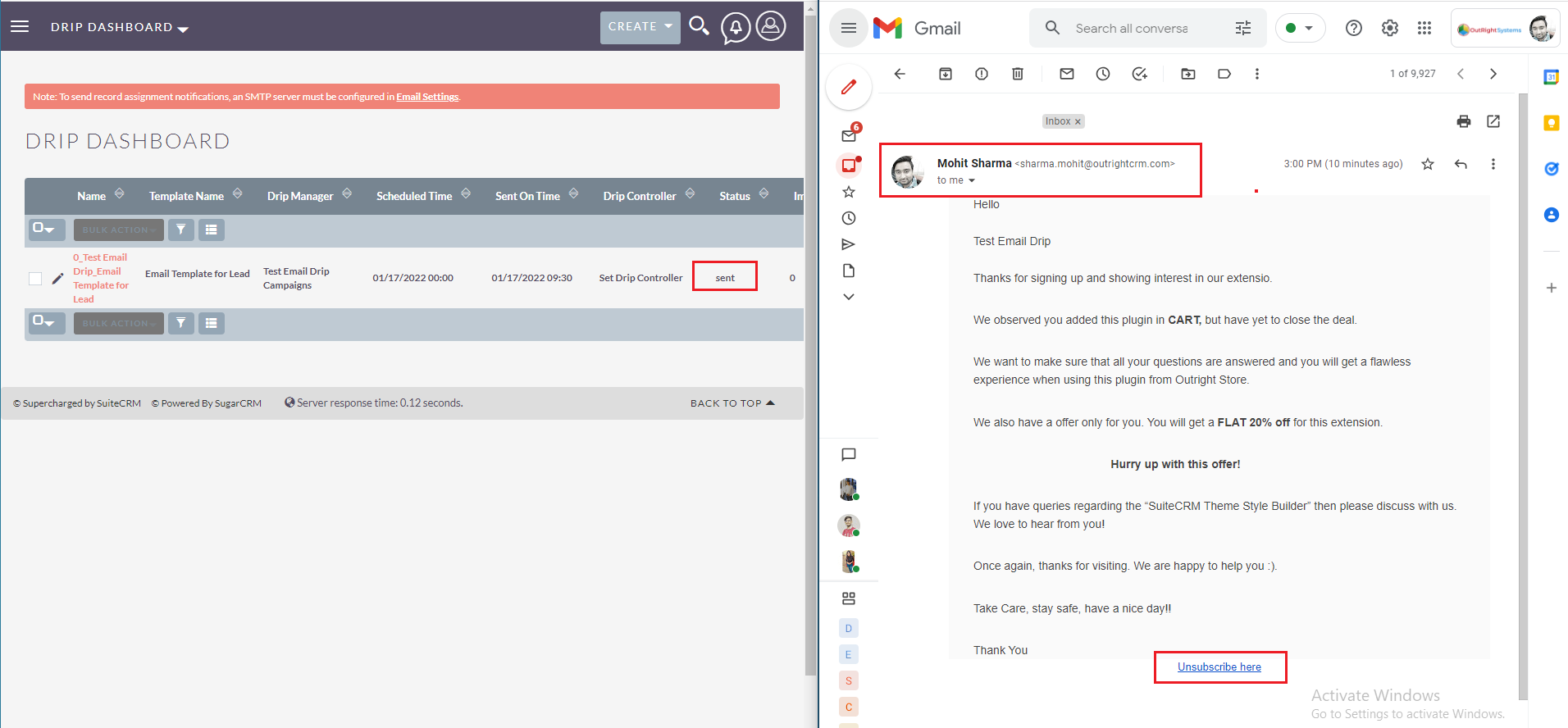Show Gmail search options sliders
The height and width of the screenshot is (728, 1568).
click(x=1243, y=28)
